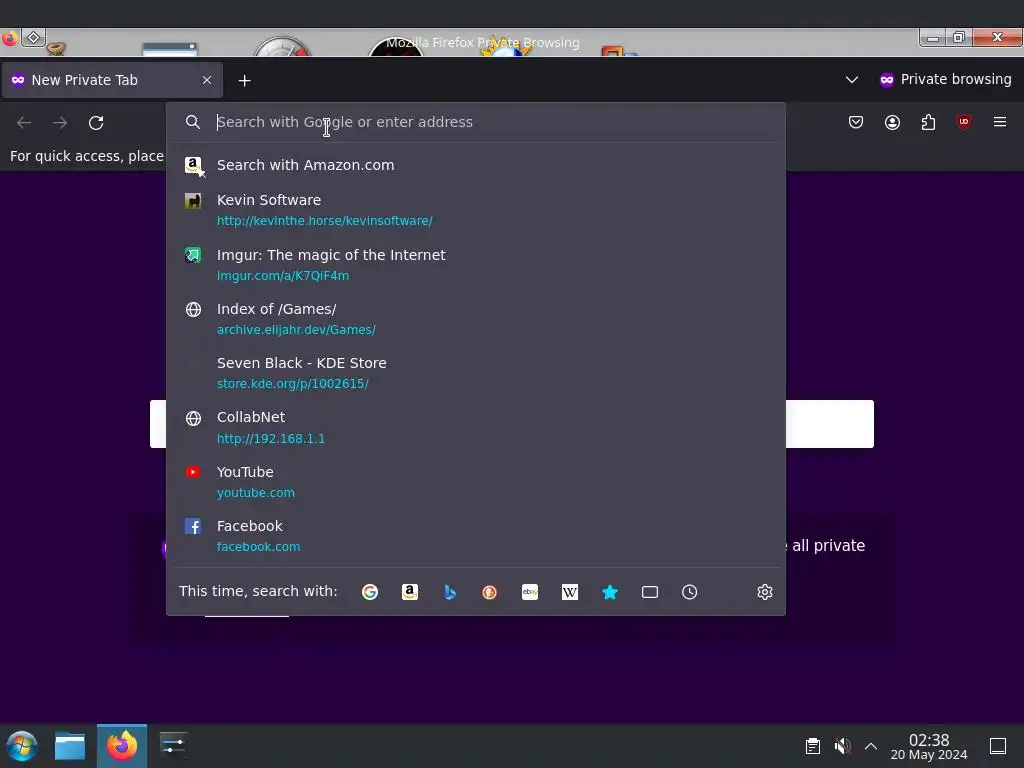This screenshot has height=768, width=1024.
Task: Open Seven Black - KDE Store suggestion
Action: [476, 373]
